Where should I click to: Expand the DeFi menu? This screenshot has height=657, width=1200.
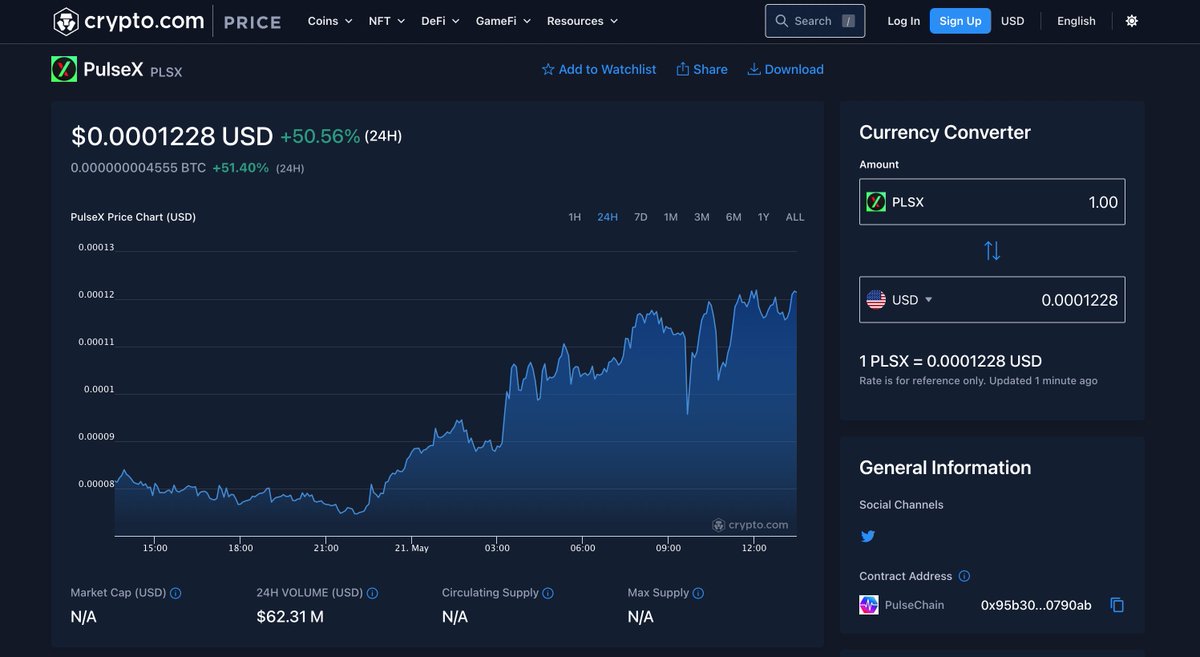coord(440,21)
